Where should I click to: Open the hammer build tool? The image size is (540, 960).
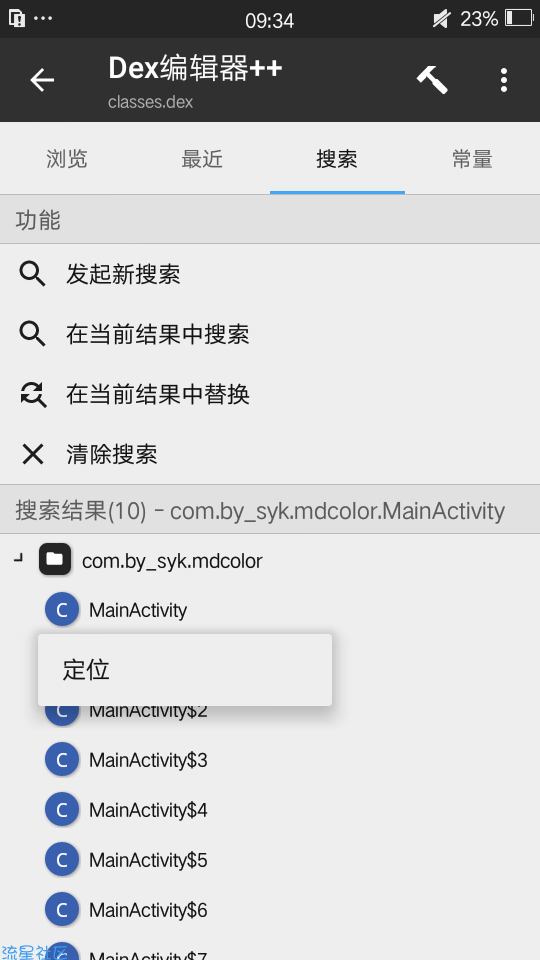432,80
